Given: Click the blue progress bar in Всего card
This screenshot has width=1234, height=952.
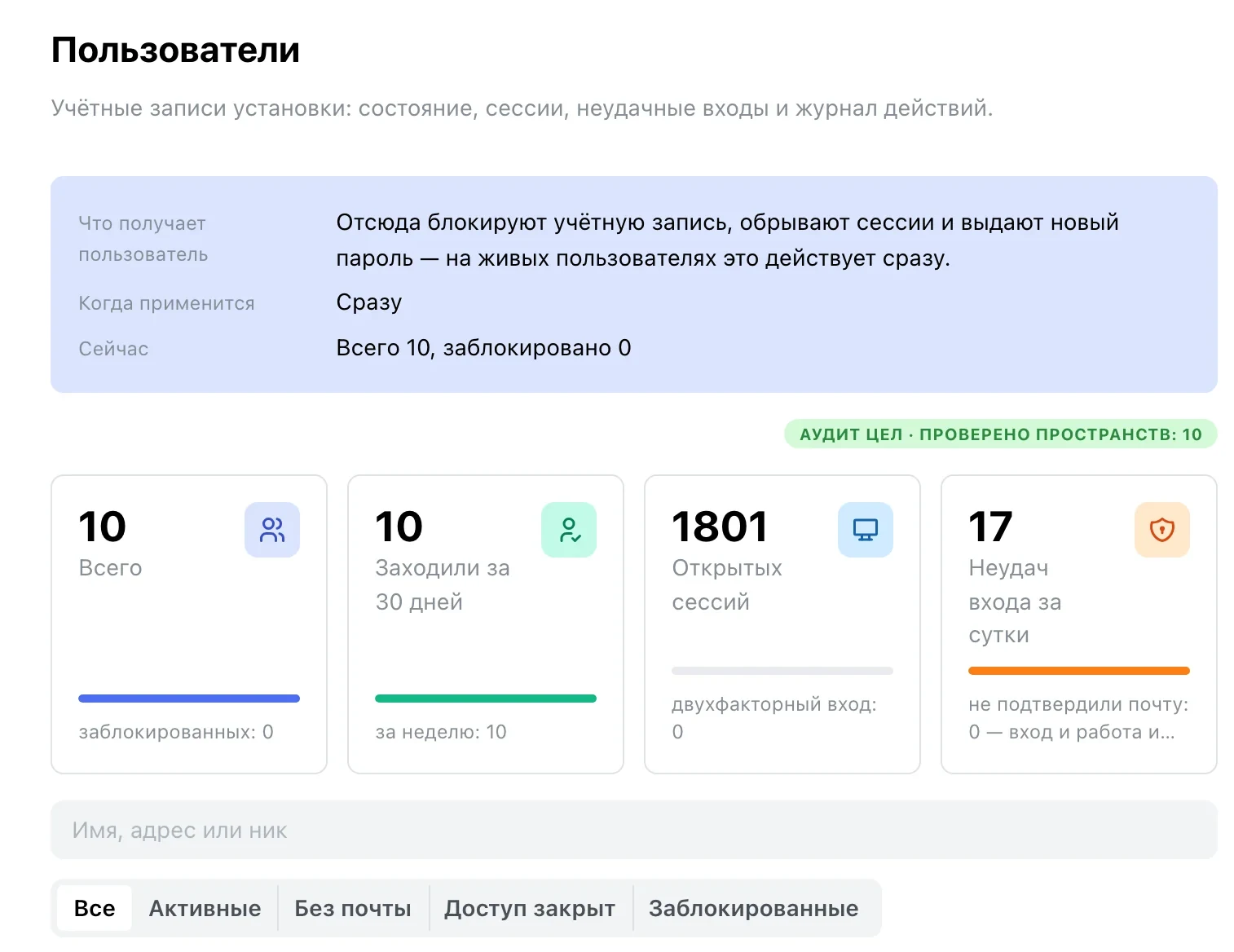Looking at the screenshot, I should pyautogui.click(x=189, y=699).
